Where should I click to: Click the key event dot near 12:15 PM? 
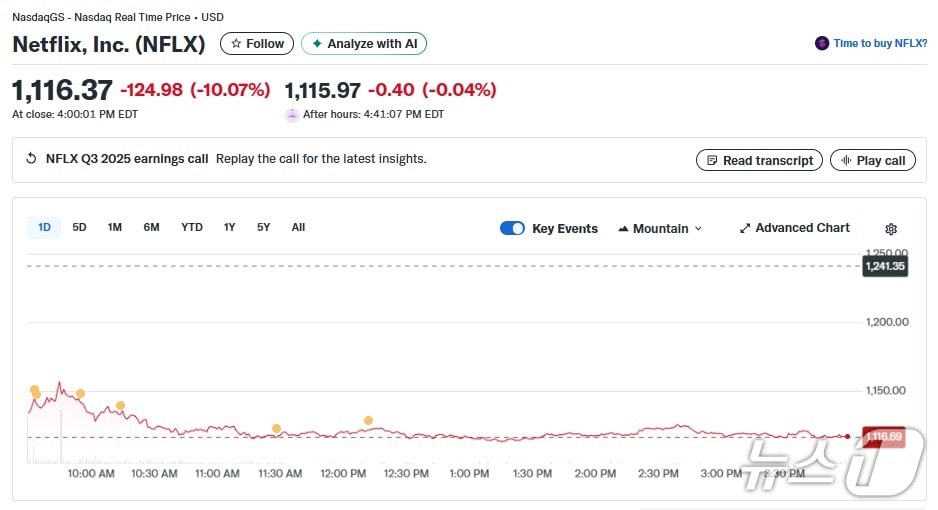pos(368,420)
